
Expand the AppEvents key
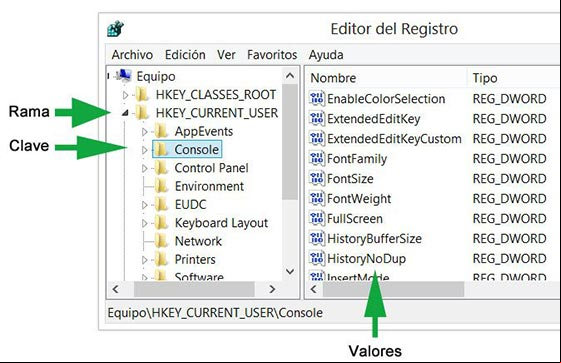pyautogui.click(x=144, y=132)
